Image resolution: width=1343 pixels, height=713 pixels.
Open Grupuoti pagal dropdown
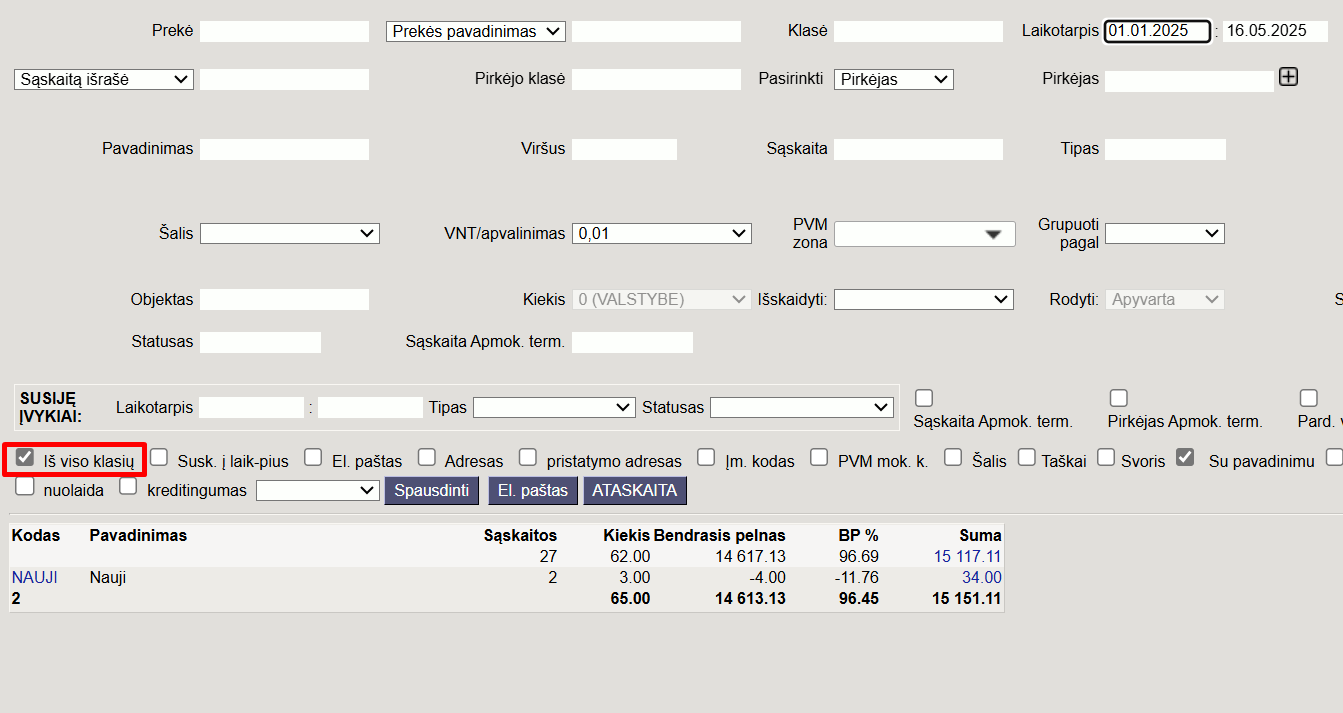click(x=1165, y=233)
